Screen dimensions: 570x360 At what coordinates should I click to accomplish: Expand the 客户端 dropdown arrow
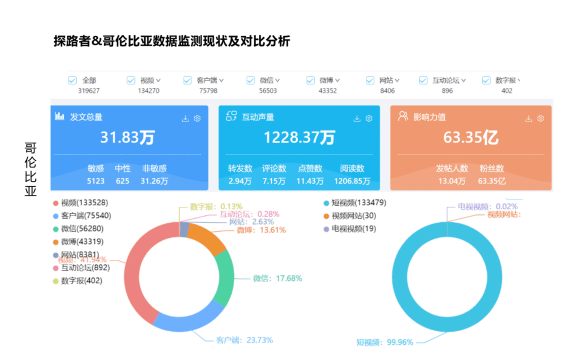(221, 80)
